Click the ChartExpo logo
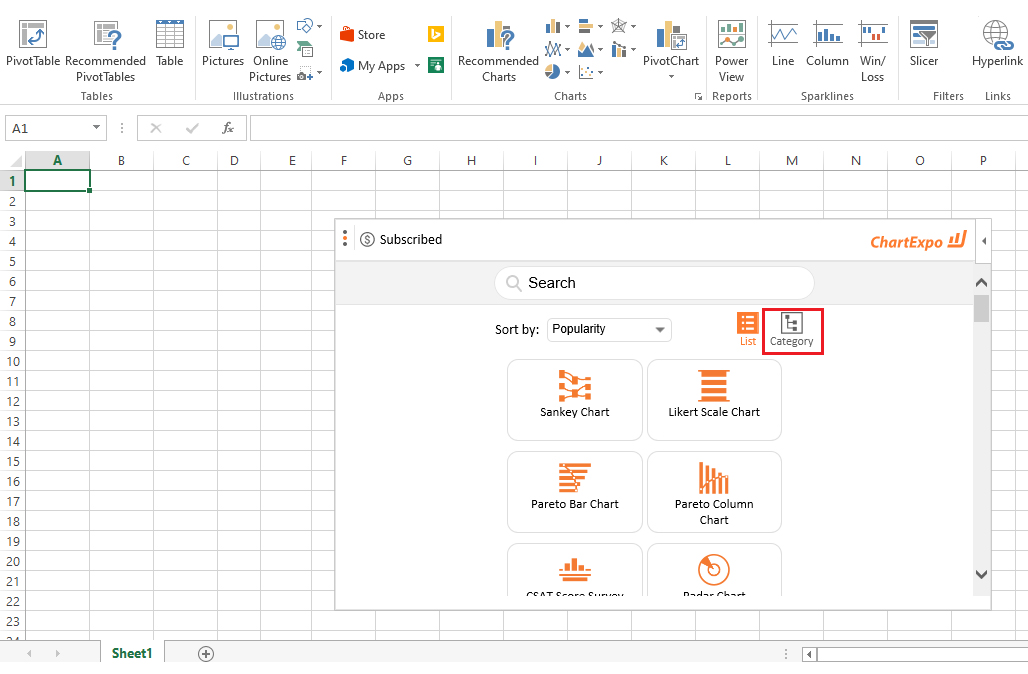 918,241
